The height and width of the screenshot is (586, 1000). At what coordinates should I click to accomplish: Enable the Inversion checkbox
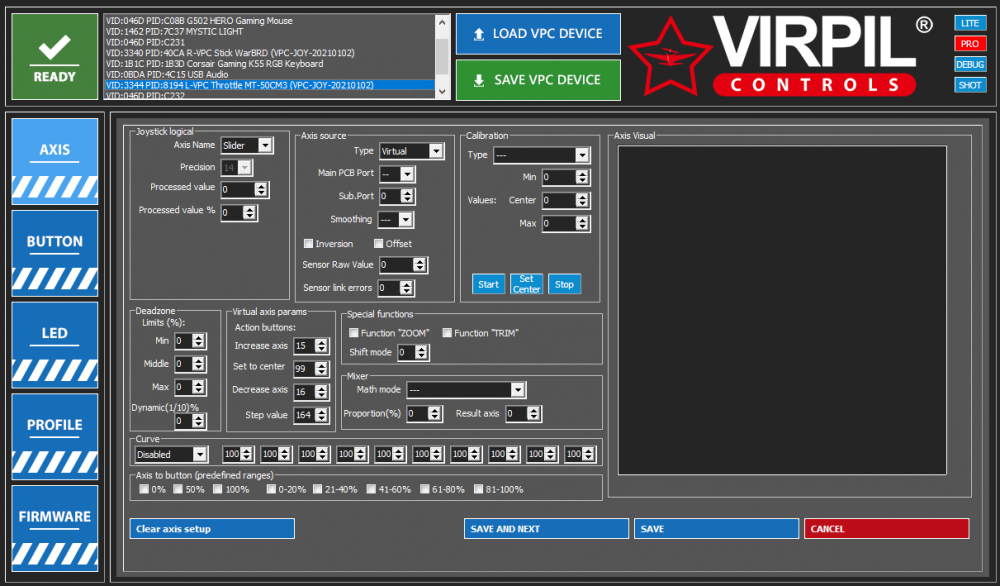pos(309,244)
